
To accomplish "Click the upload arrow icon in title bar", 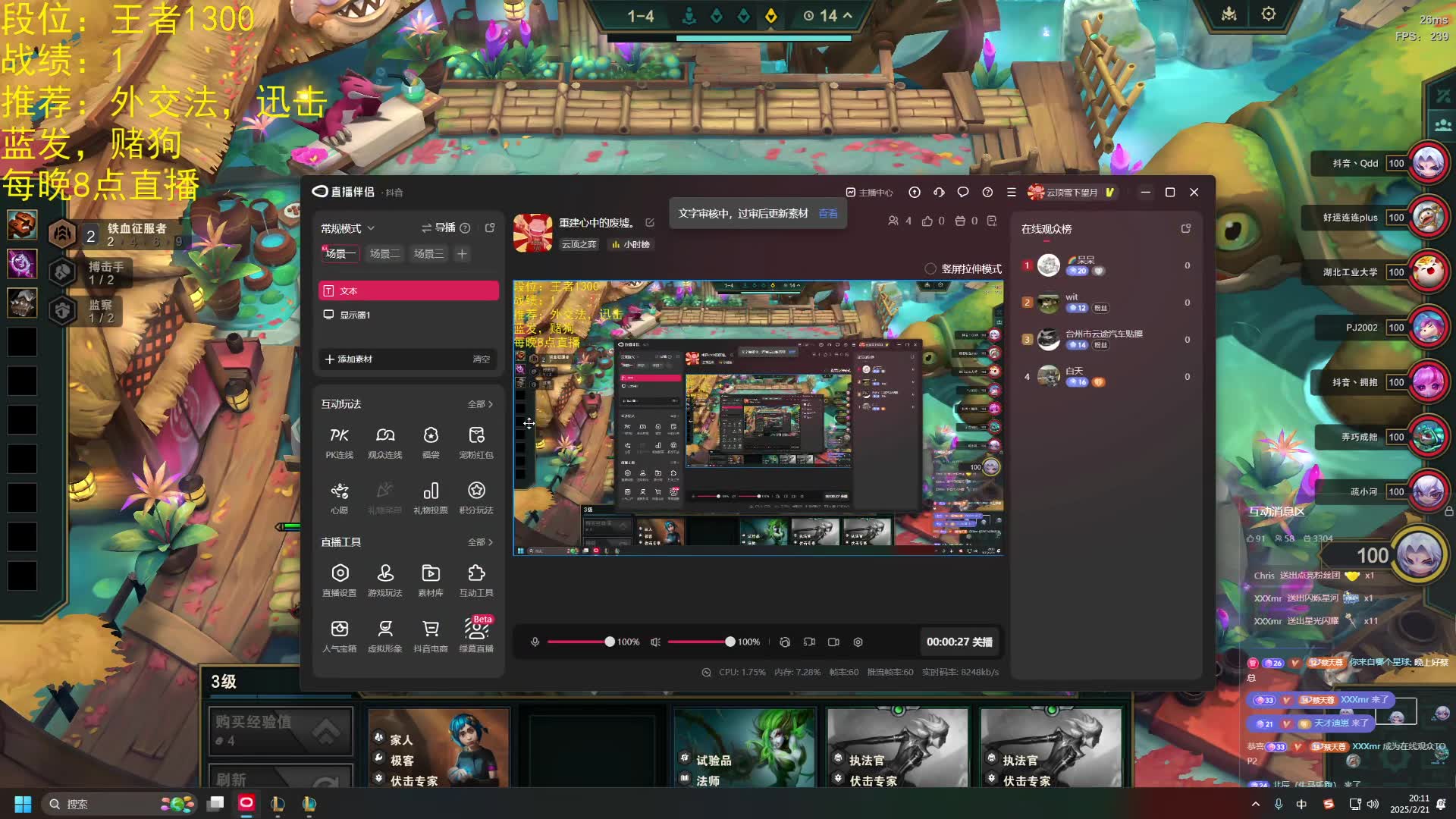I will tap(915, 193).
